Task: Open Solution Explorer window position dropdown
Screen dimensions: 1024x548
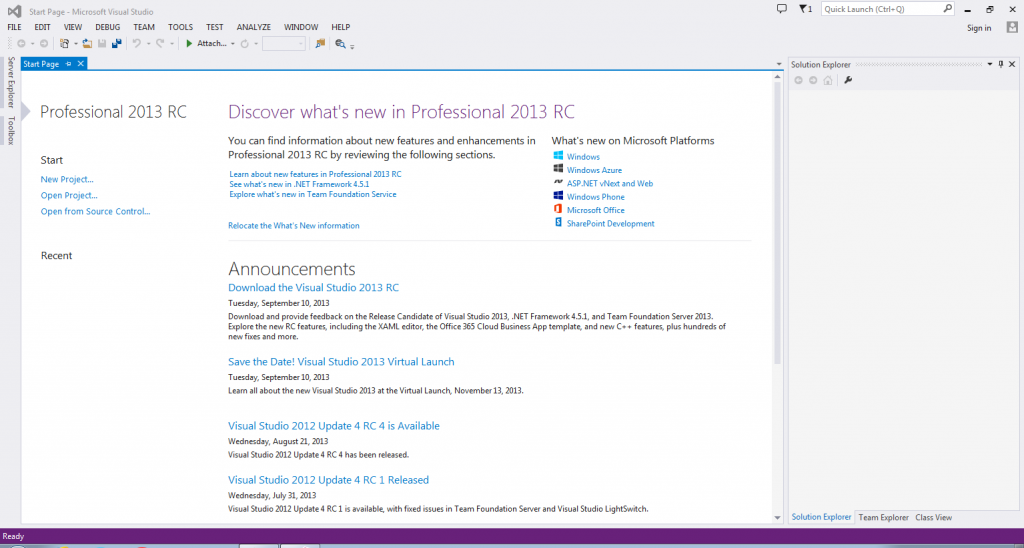Action: [x=990, y=64]
